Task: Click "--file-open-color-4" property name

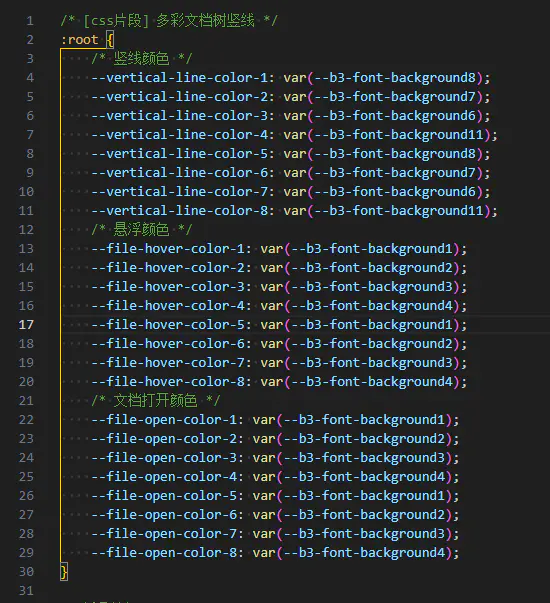Action: click(x=164, y=476)
